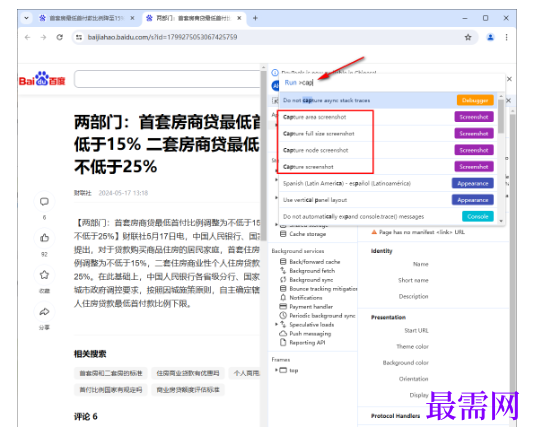The width and height of the screenshot is (538, 437).
Task: Open Cache storage in Application panel
Action: tap(307, 234)
